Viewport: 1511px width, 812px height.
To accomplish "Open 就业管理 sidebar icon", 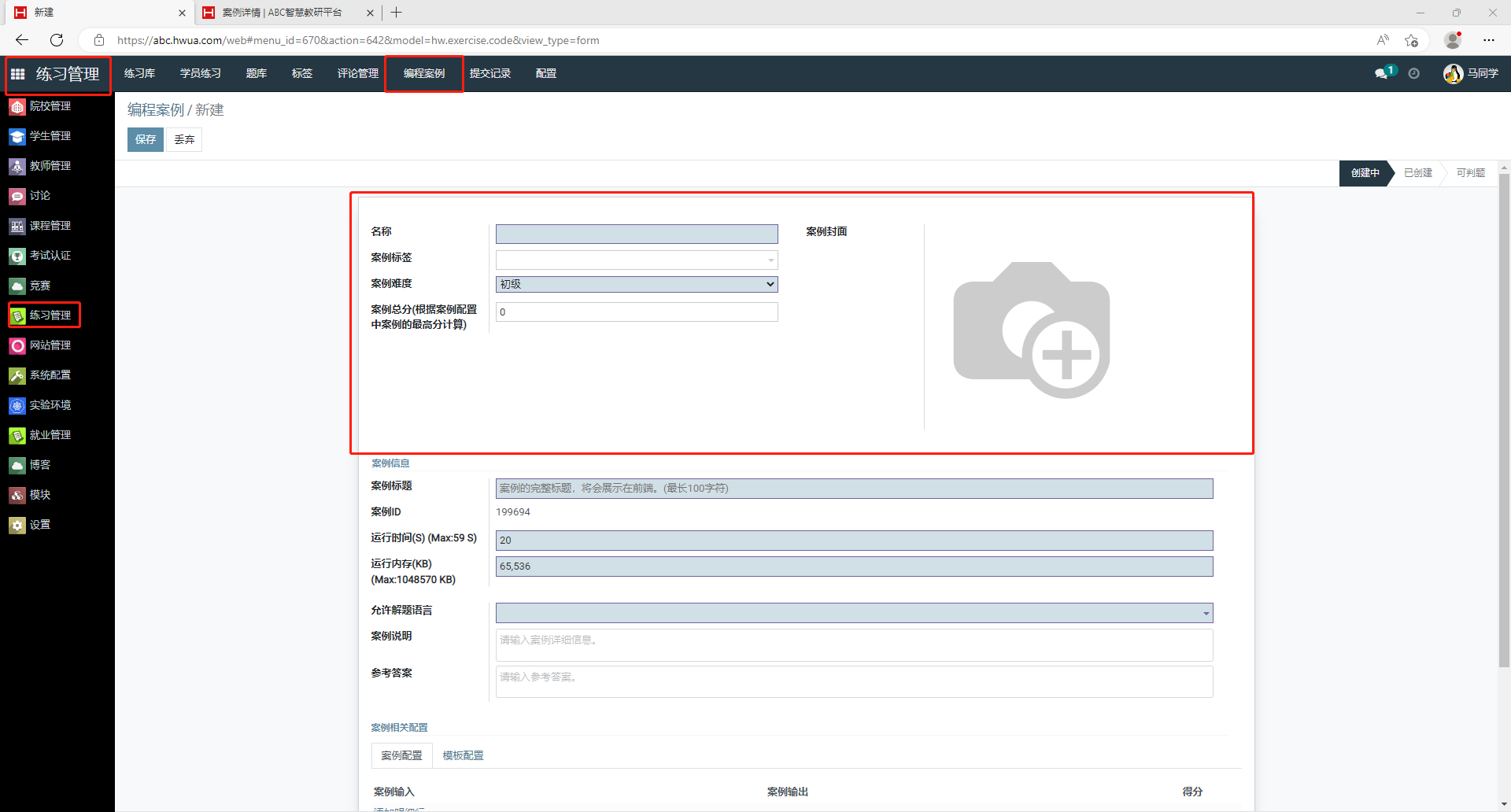I will coord(17,435).
